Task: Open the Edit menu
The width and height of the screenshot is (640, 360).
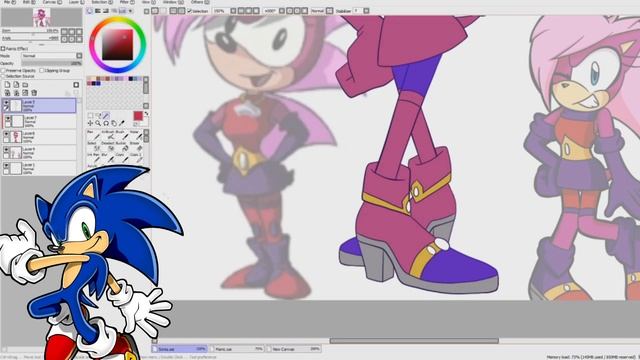Action: click(x=29, y=2)
